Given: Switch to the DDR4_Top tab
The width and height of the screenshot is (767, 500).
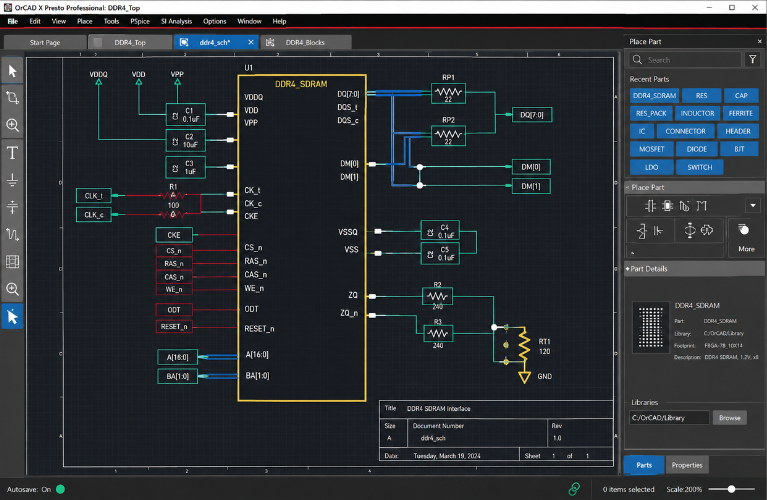Looking at the screenshot, I should click(x=130, y=43).
